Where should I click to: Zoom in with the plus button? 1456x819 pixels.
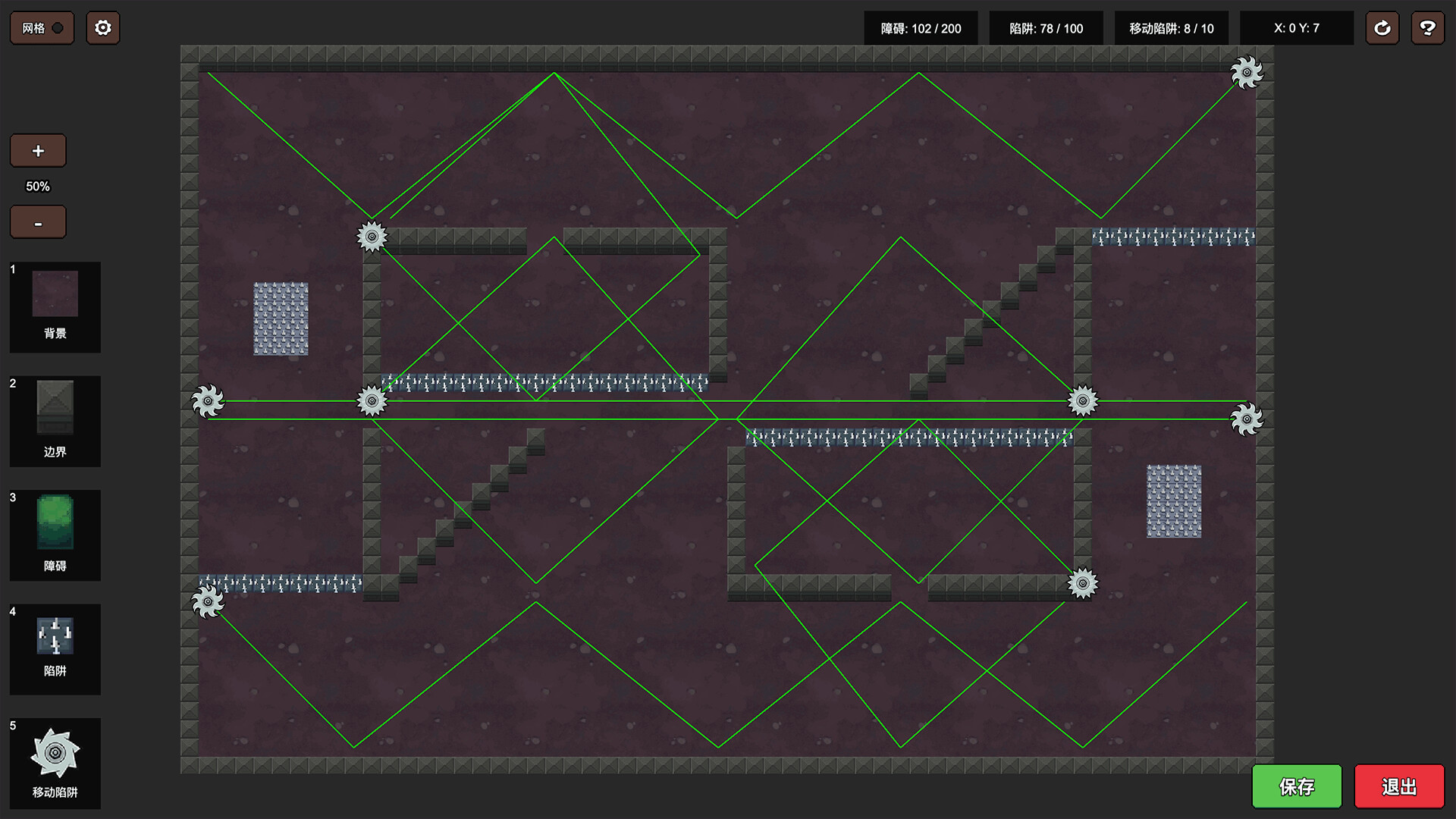point(38,151)
